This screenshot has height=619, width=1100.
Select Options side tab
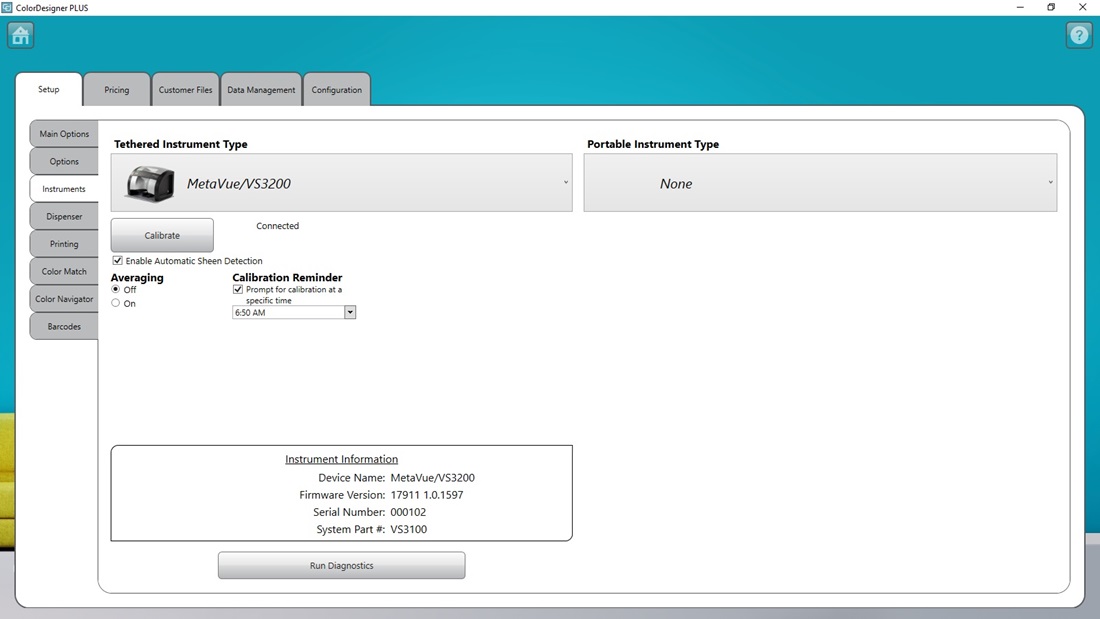coord(64,161)
